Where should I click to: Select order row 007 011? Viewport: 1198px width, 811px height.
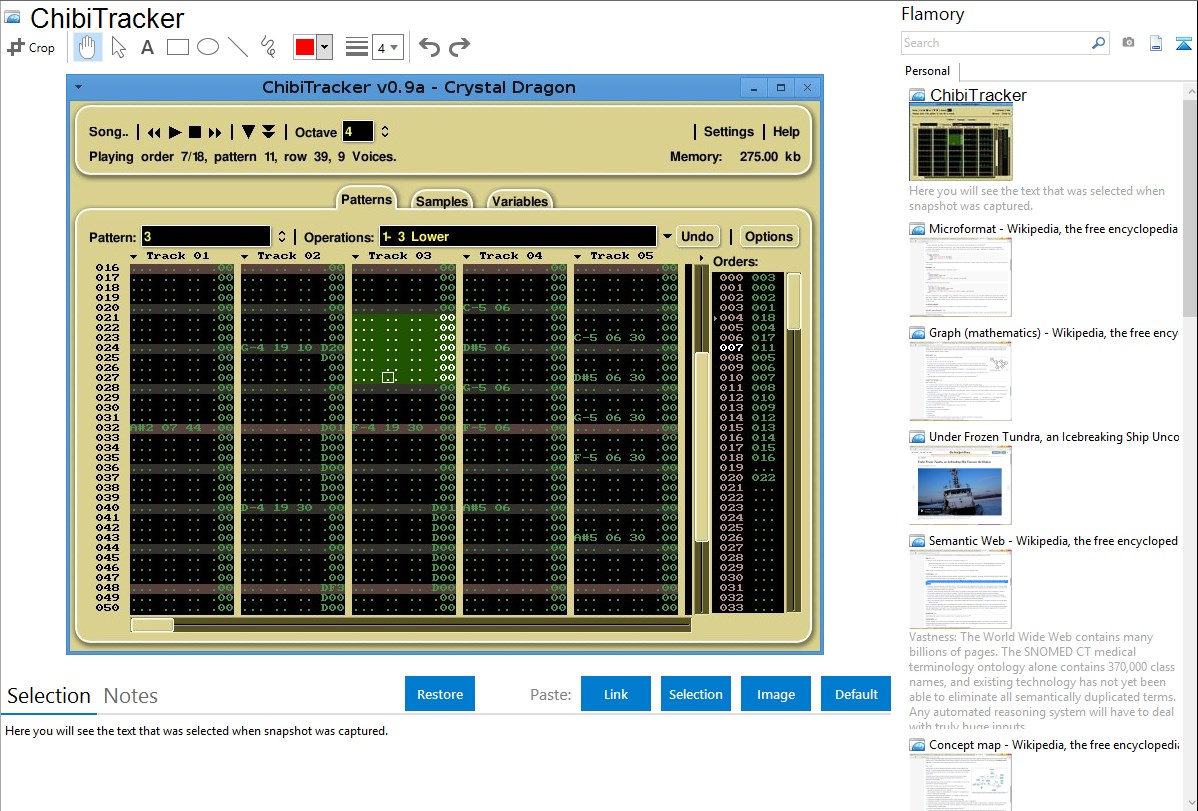pos(747,347)
